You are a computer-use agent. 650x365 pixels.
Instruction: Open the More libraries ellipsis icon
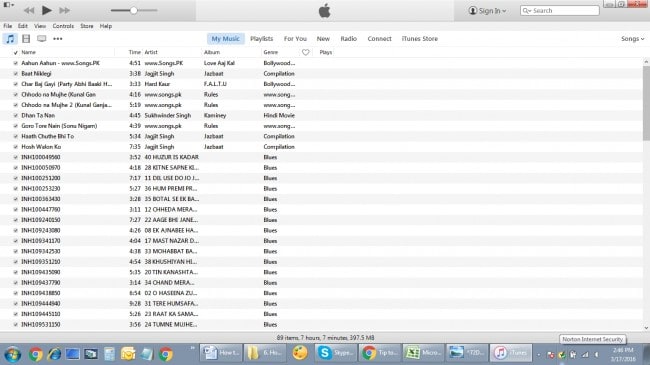(58, 39)
